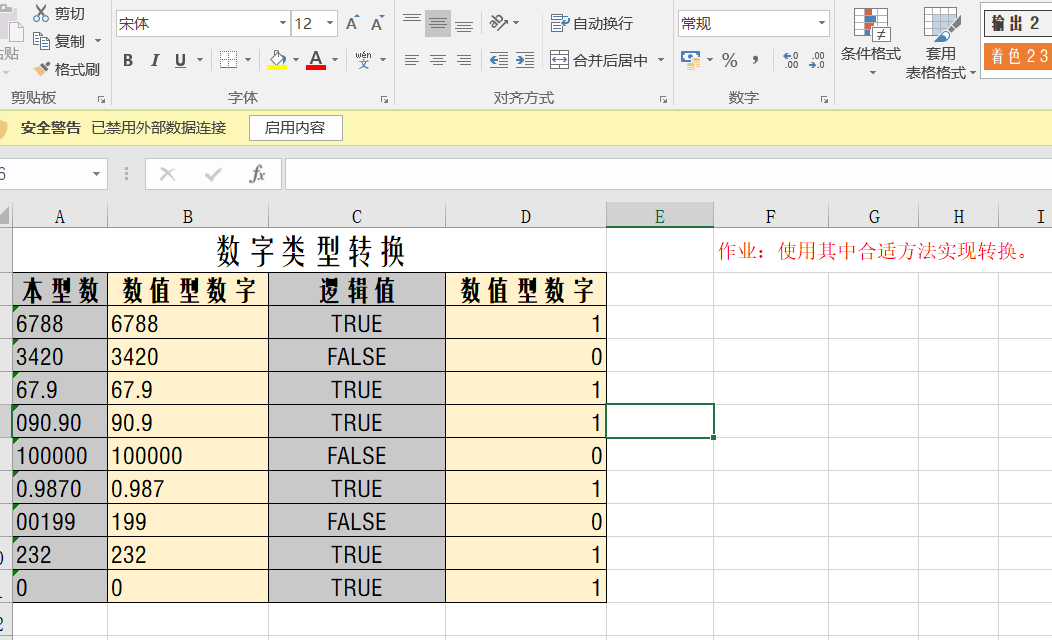Viewport: 1052px width, 640px height.
Task: Click the decrease indent icon
Action: tap(498, 60)
